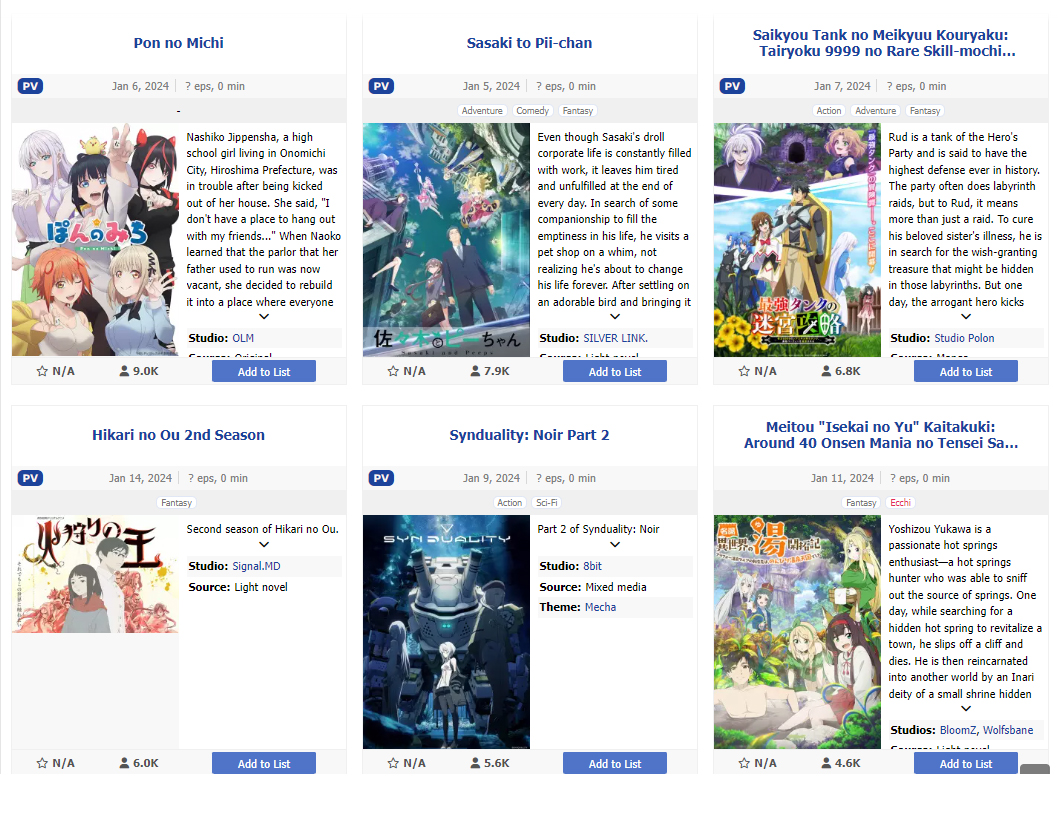This screenshot has height=830, width=1058.
Task: Click PV badge on Saikyou Tank no Meikyuu
Action: (732, 86)
